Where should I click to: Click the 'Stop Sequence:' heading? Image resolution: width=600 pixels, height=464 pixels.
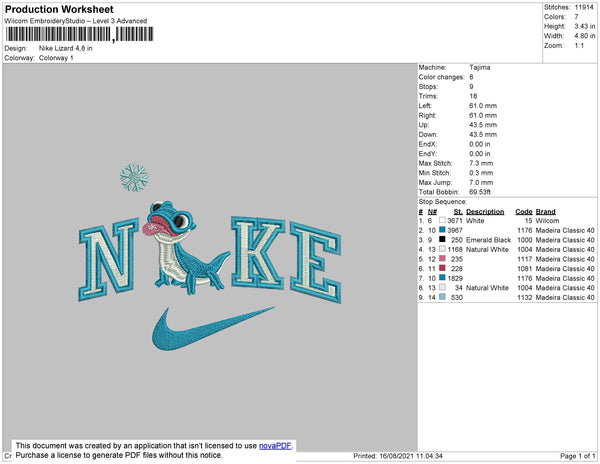[x=443, y=202]
